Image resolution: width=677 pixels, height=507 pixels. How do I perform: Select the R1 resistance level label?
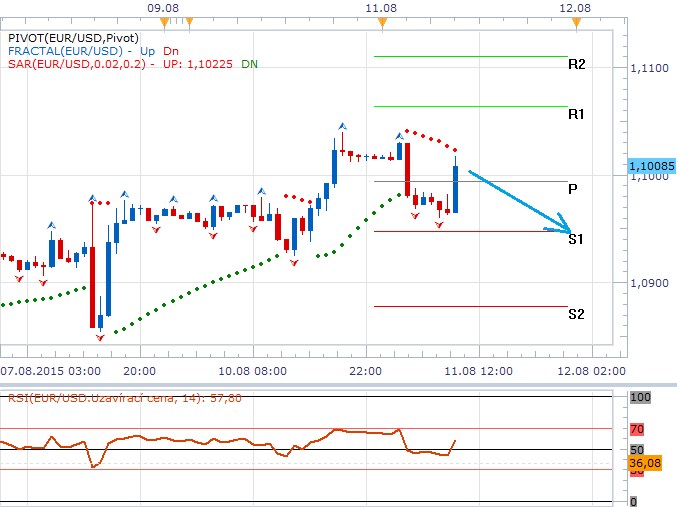coord(576,114)
